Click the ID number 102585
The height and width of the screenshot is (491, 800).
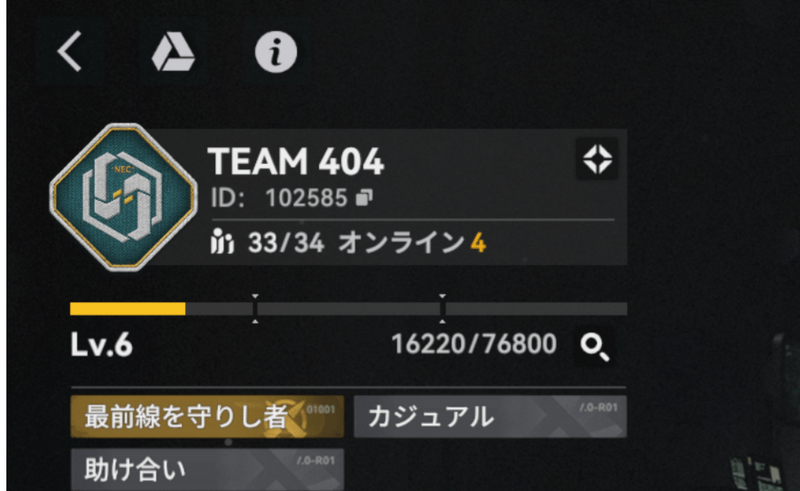pos(306,198)
